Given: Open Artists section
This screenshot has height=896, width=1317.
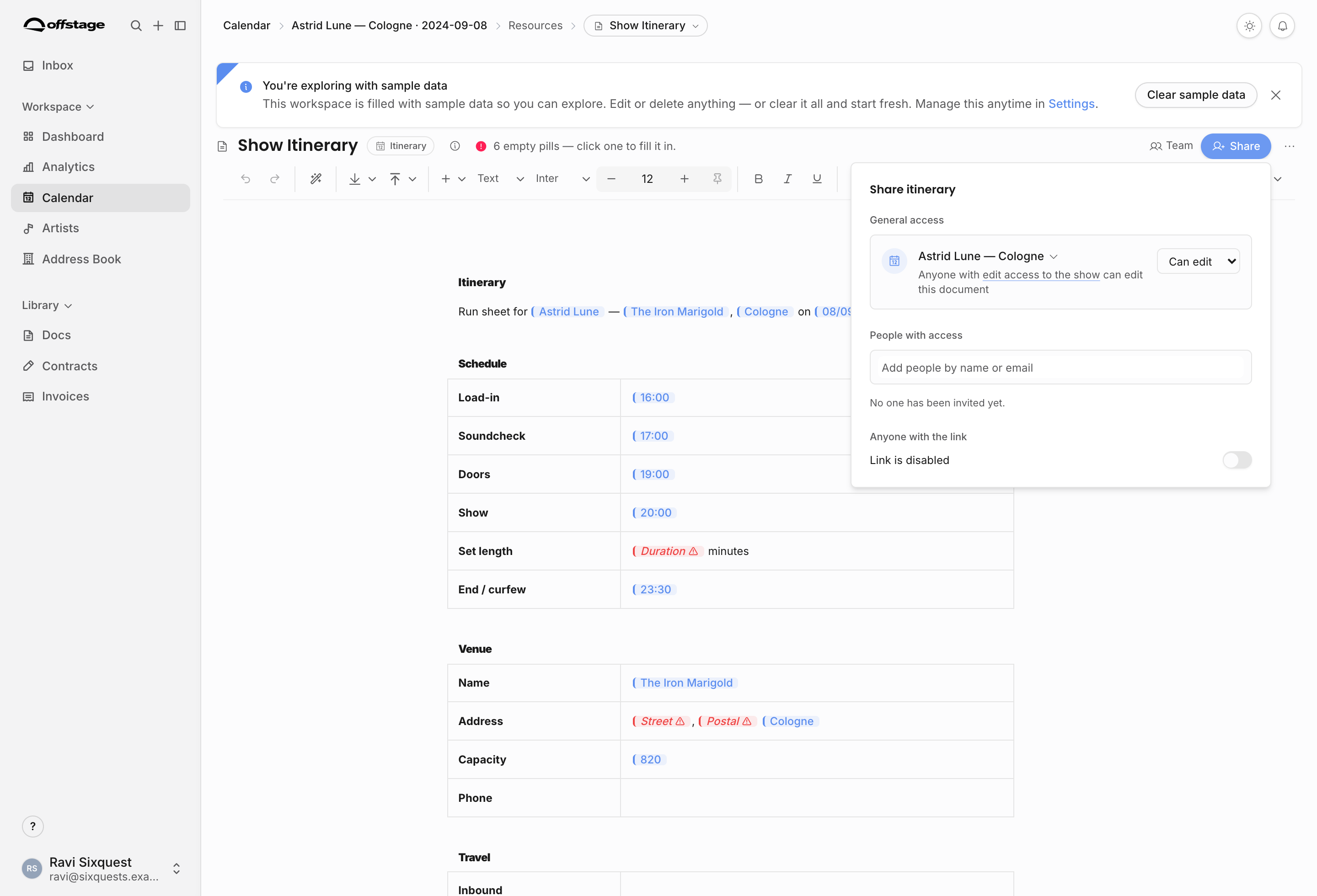Looking at the screenshot, I should pyautogui.click(x=100, y=228).
